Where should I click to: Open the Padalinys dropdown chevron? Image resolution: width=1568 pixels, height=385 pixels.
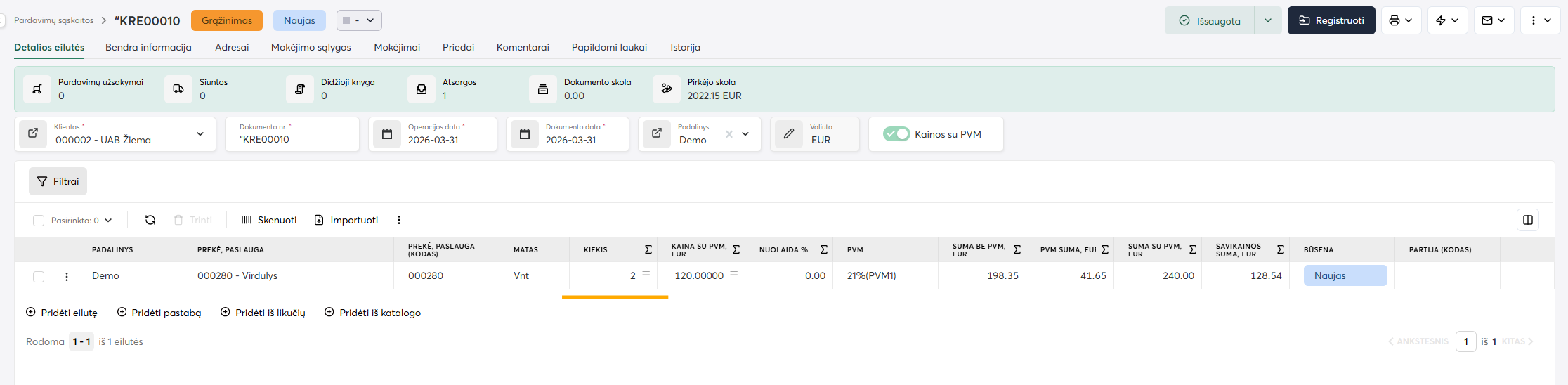coord(745,134)
